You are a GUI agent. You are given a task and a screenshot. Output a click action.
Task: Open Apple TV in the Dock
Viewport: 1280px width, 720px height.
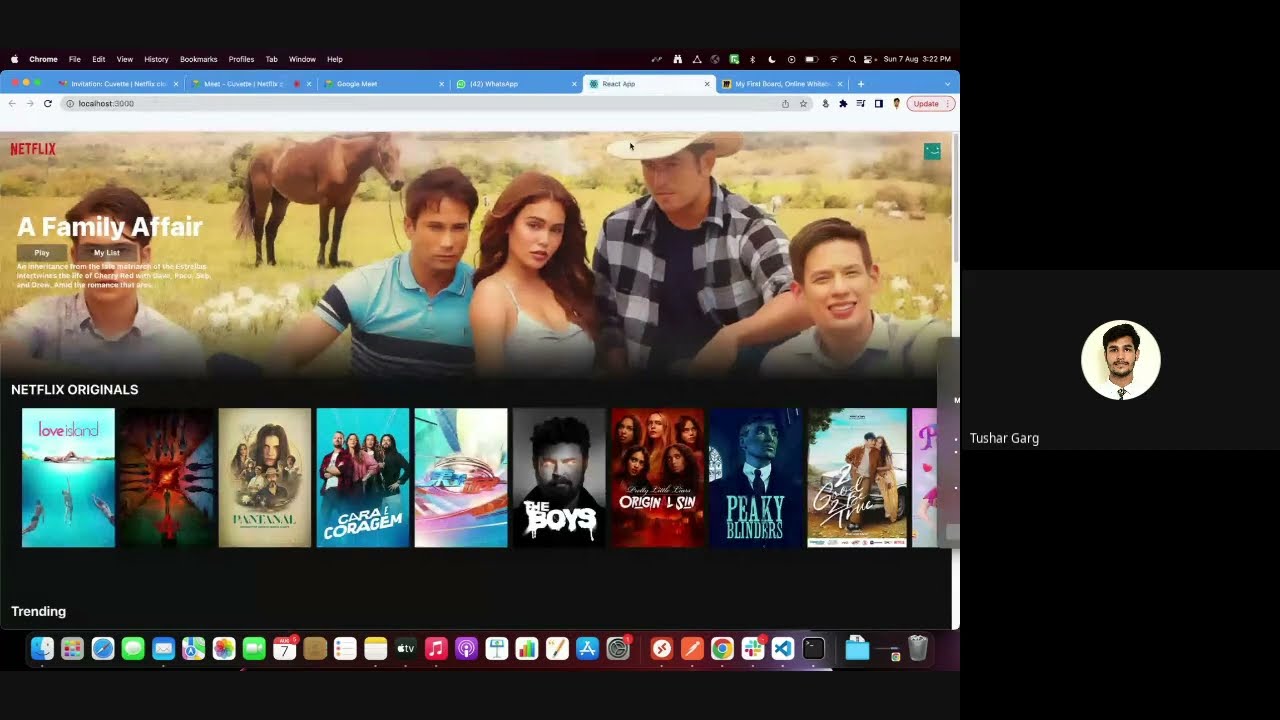tap(406, 649)
